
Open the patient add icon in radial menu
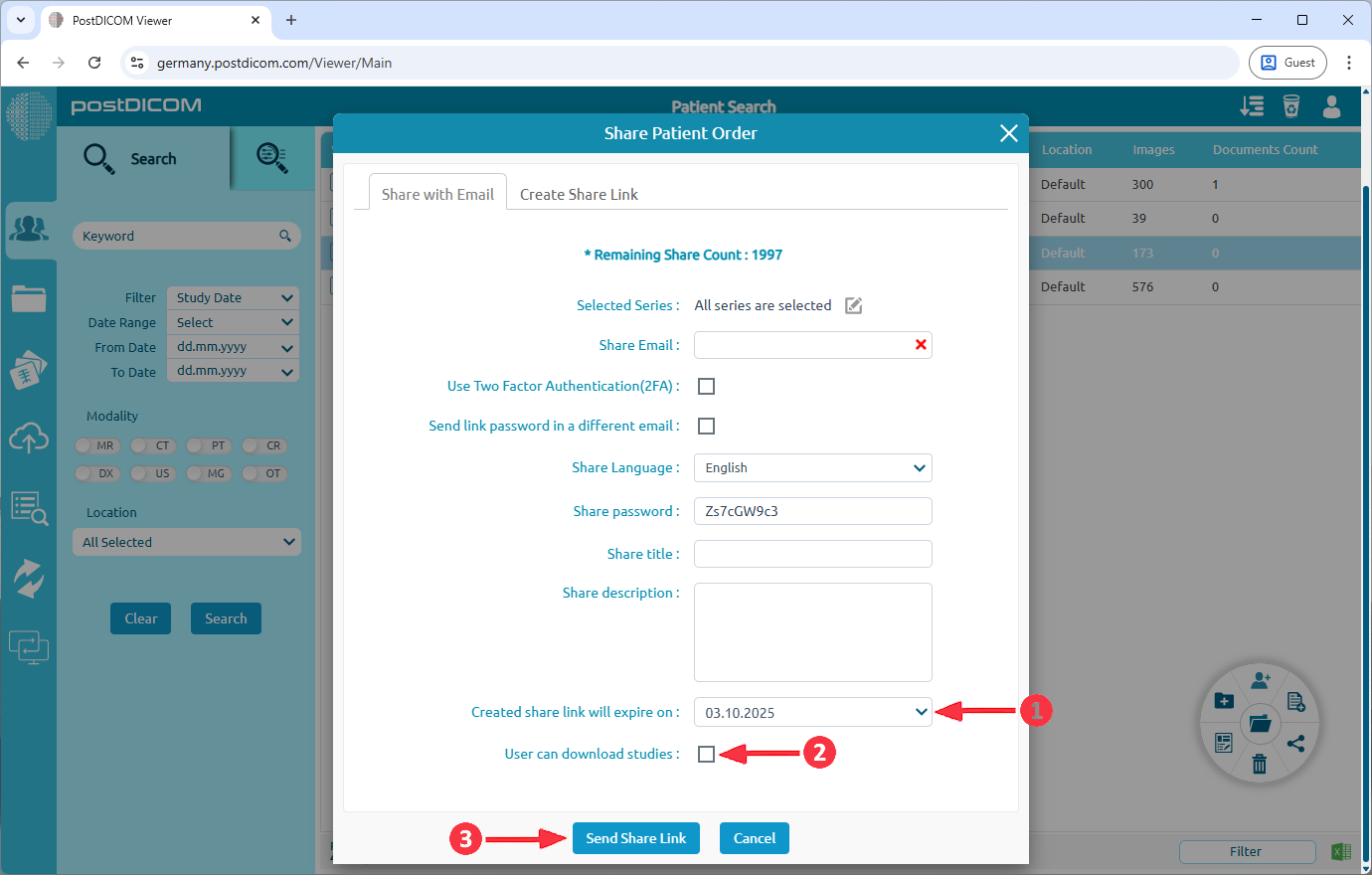tap(1261, 679)
